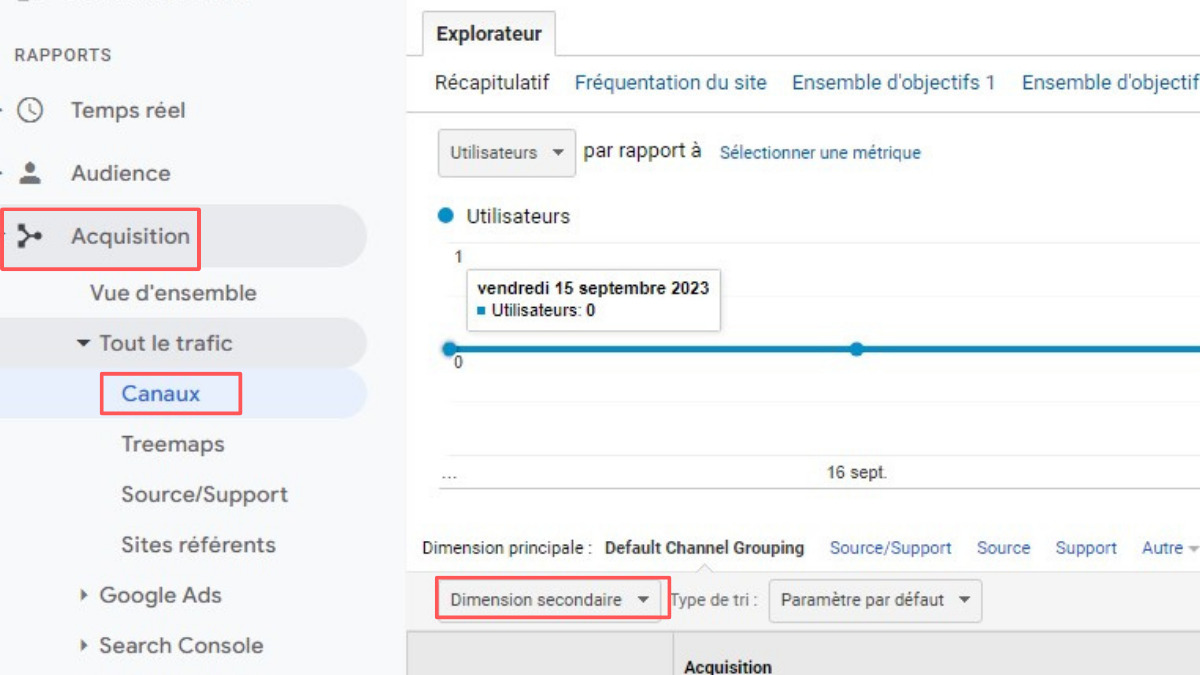Select the Ensemble d'objectifs 1 tab
Screen dimensions: 1200x675
tap(893, 83)
